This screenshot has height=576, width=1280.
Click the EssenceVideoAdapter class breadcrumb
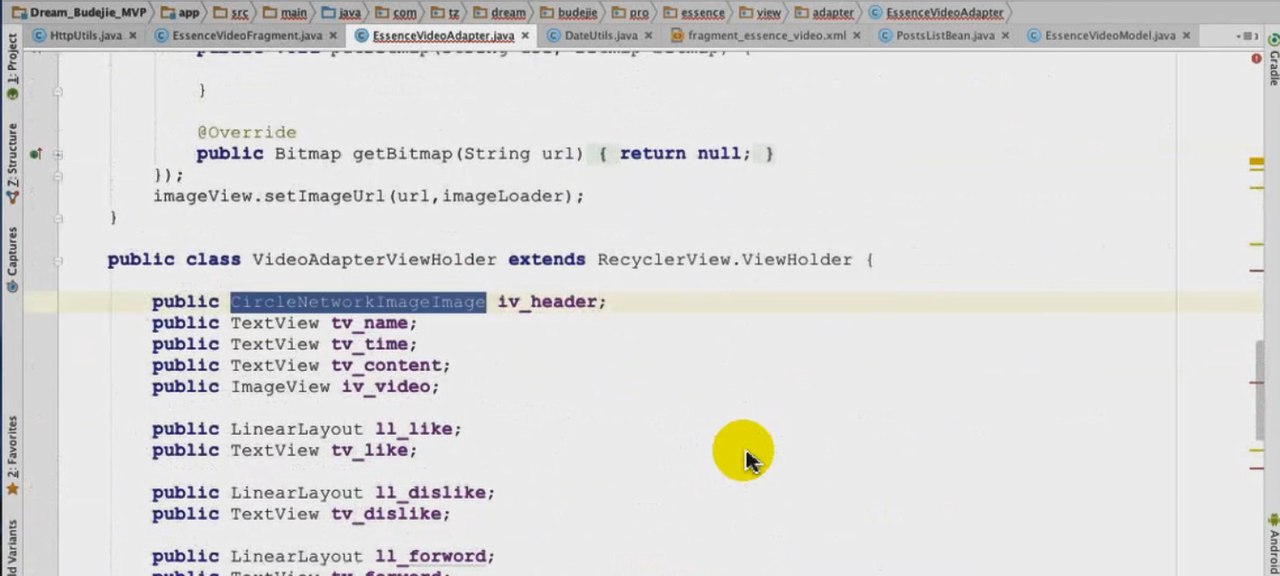[935, 13]
